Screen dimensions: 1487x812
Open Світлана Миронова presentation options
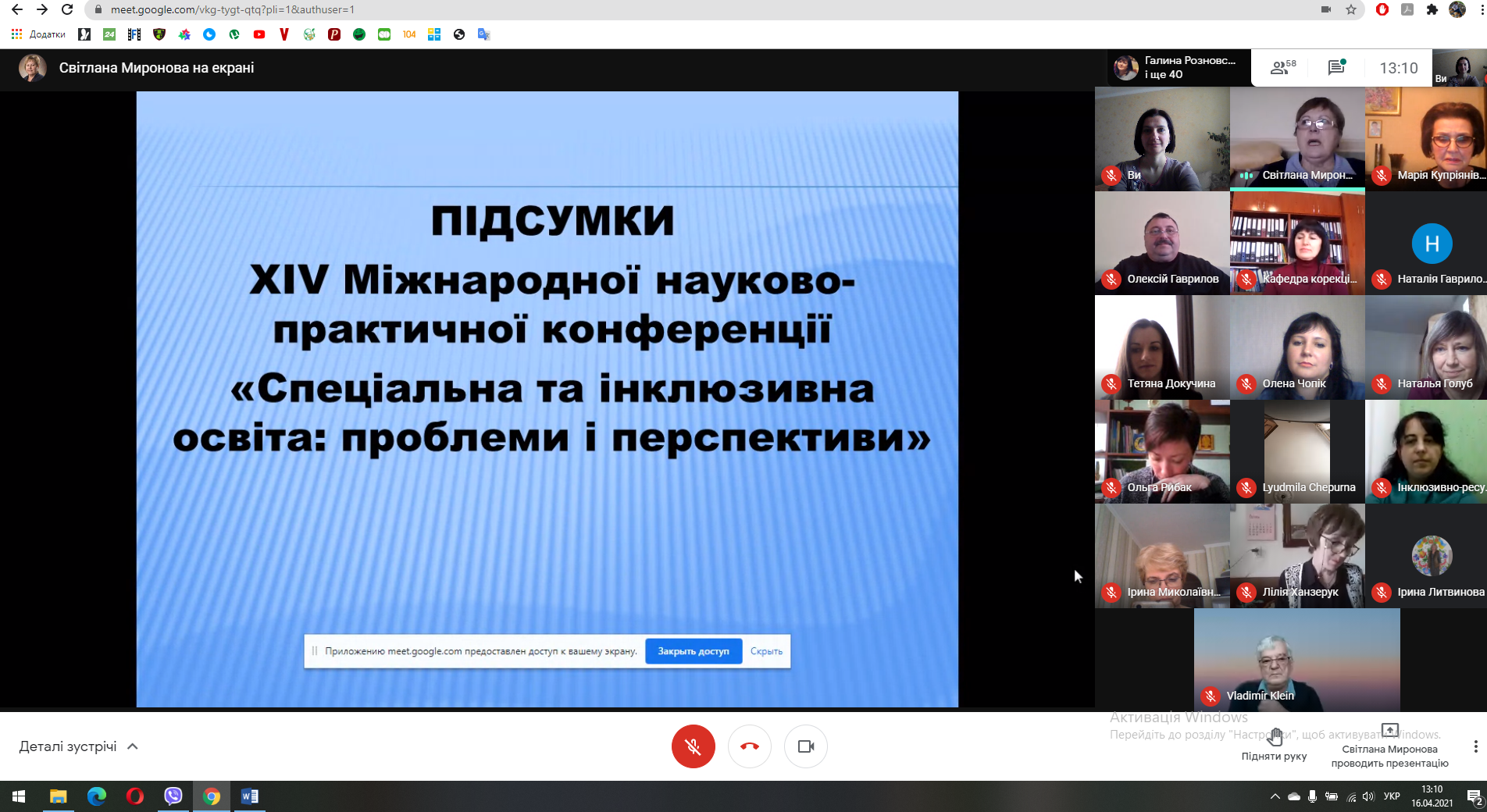click(1389, 746)
